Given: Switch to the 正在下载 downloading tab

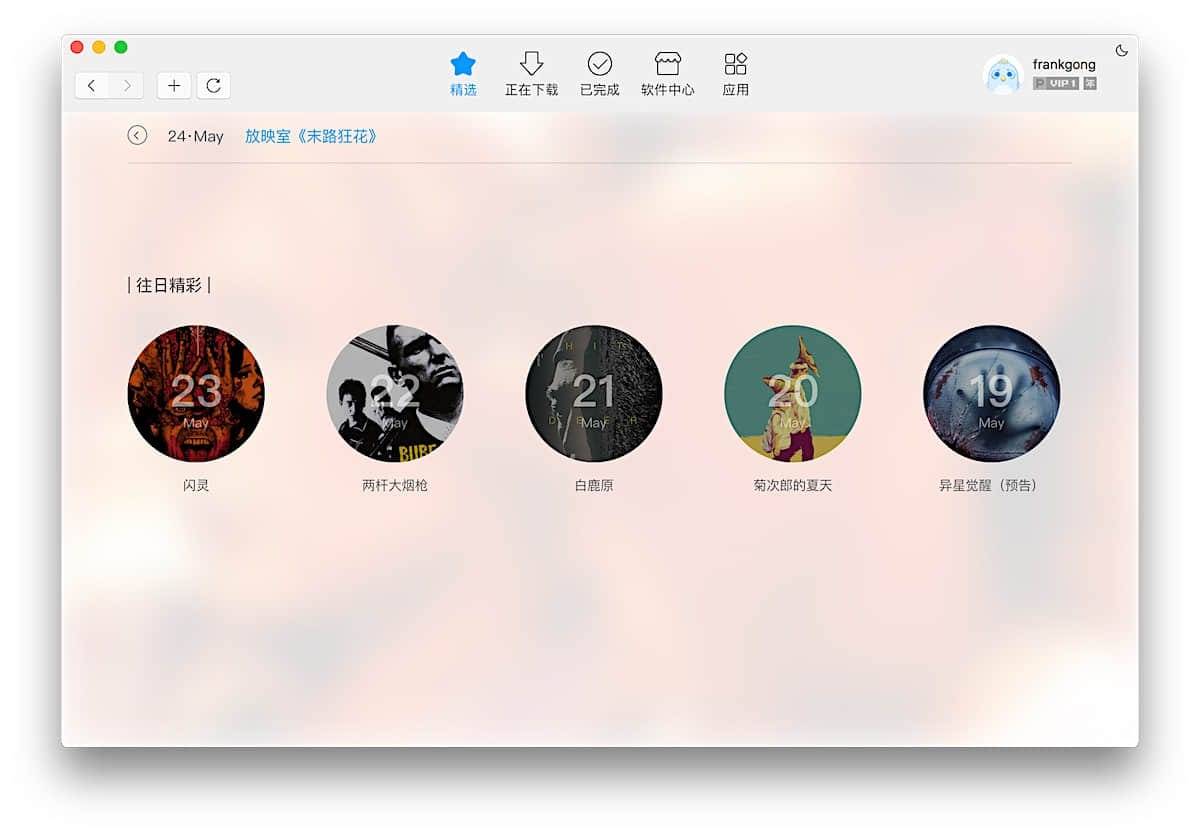Looking at the screenshot, I should (531, 74).
